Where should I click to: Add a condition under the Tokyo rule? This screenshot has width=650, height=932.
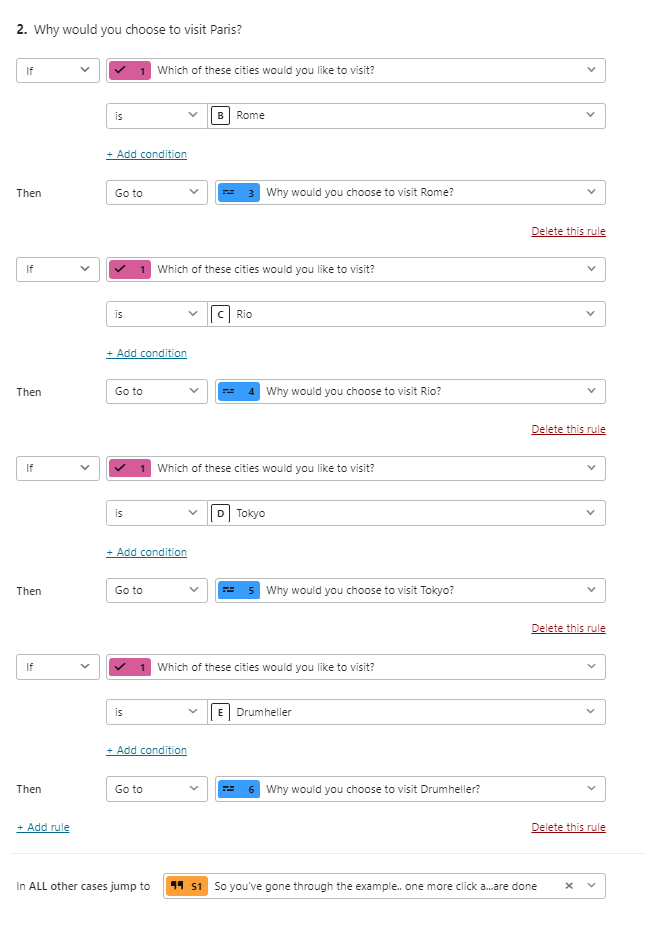[146, 552]
